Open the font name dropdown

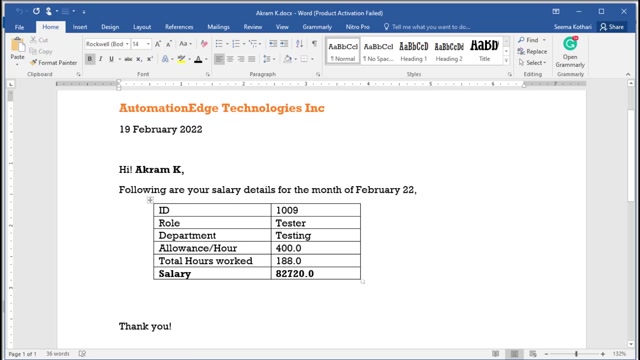pos(127,44)
